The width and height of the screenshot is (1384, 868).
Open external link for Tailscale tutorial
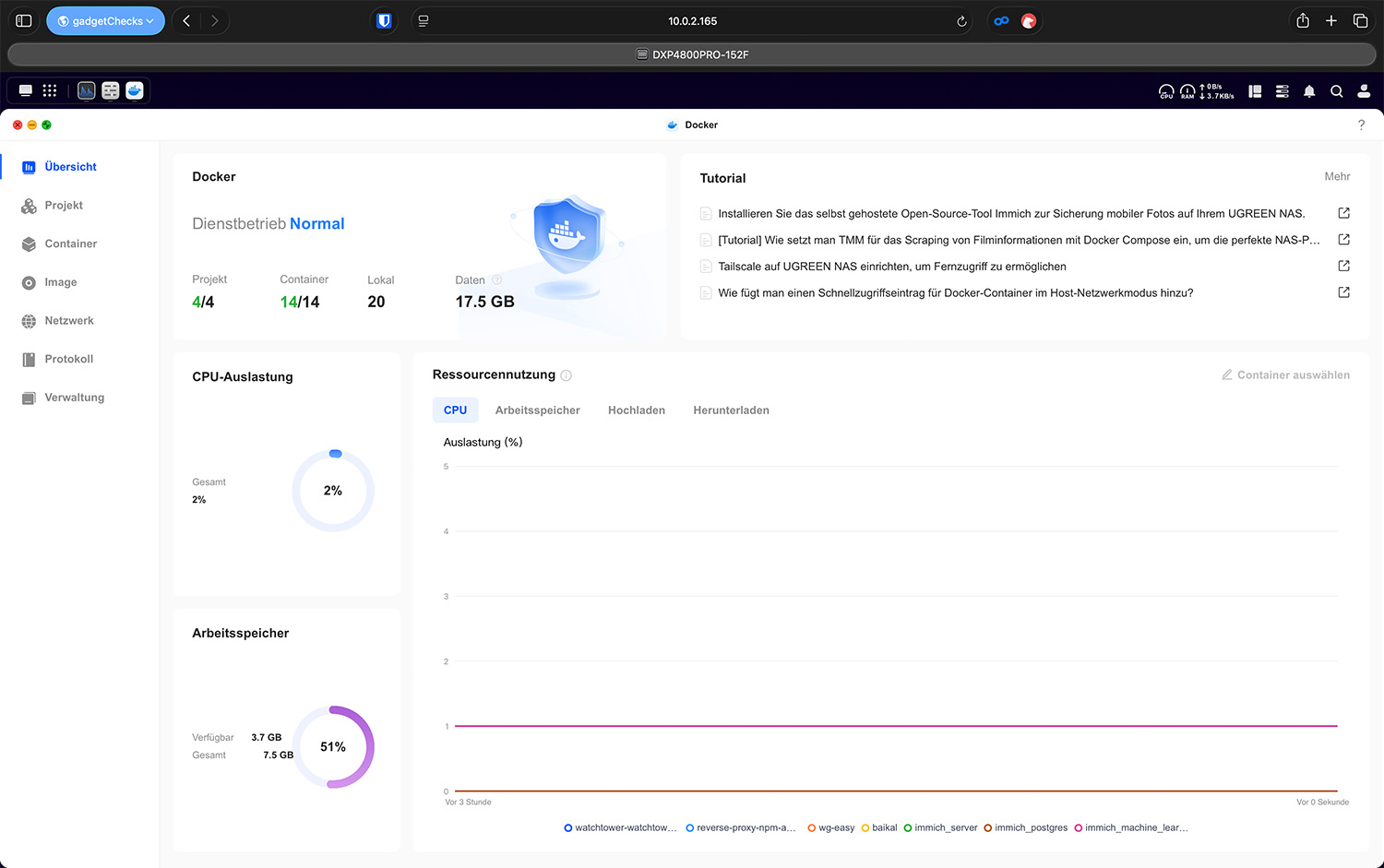coord(1343,266)
